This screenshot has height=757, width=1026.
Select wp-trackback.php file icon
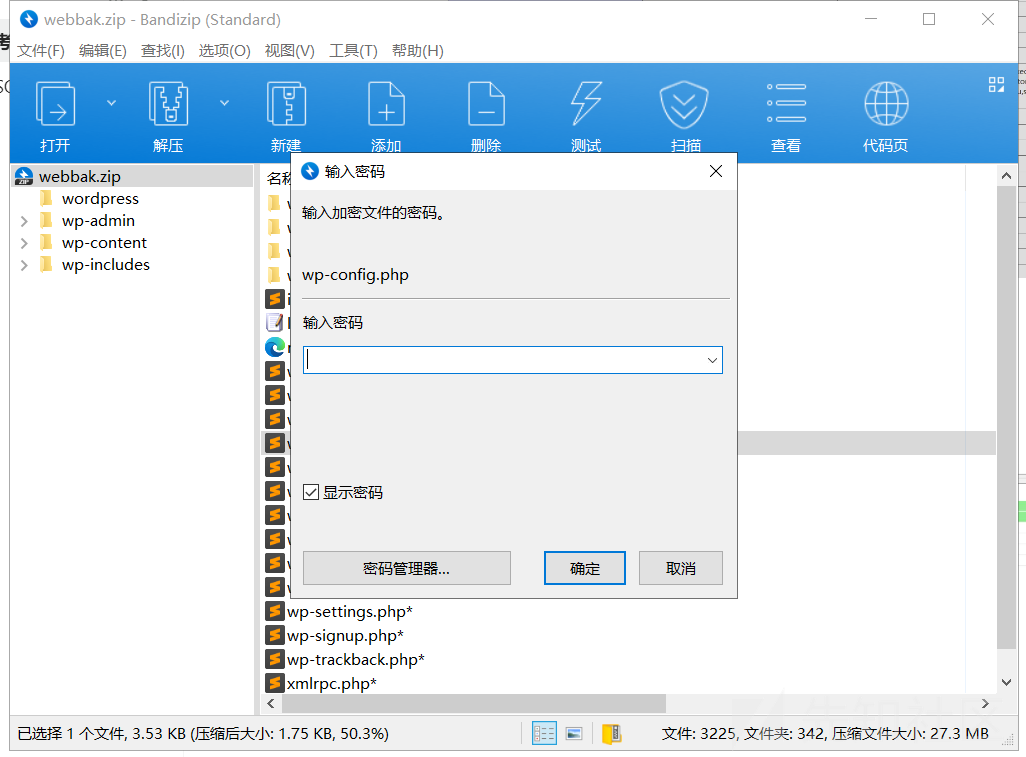275,659
